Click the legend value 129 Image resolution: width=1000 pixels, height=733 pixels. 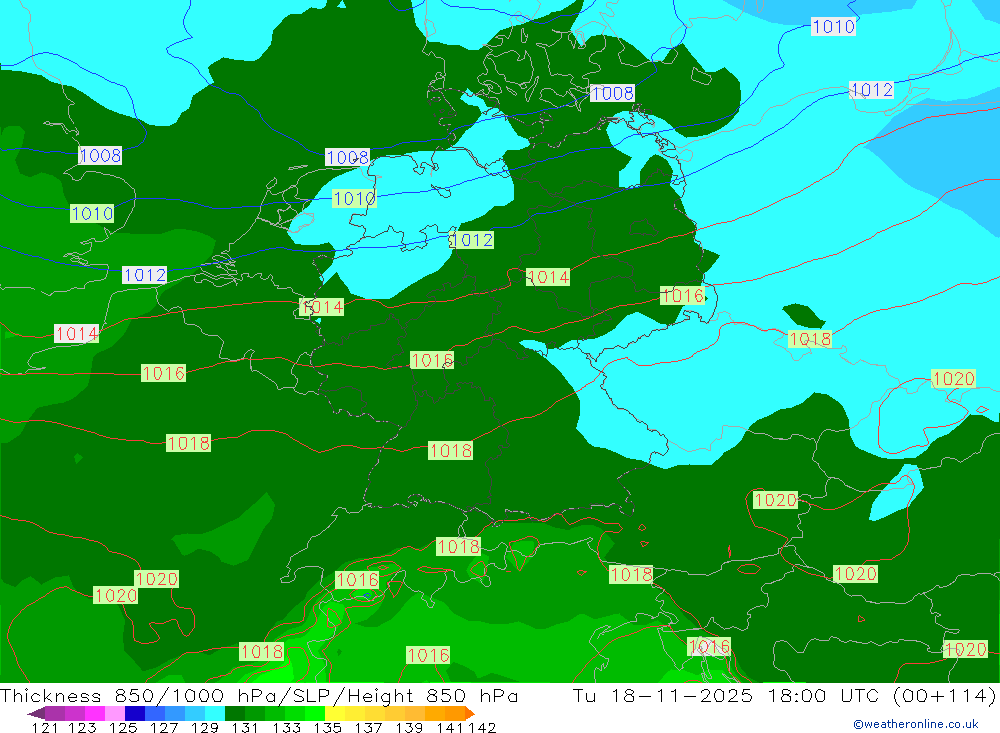click(x=205, y=728)
